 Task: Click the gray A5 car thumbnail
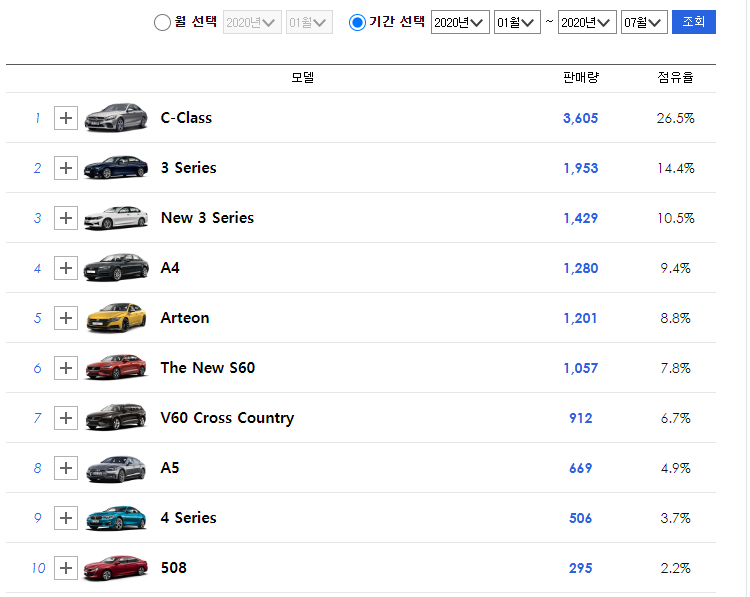pos(116,469)
